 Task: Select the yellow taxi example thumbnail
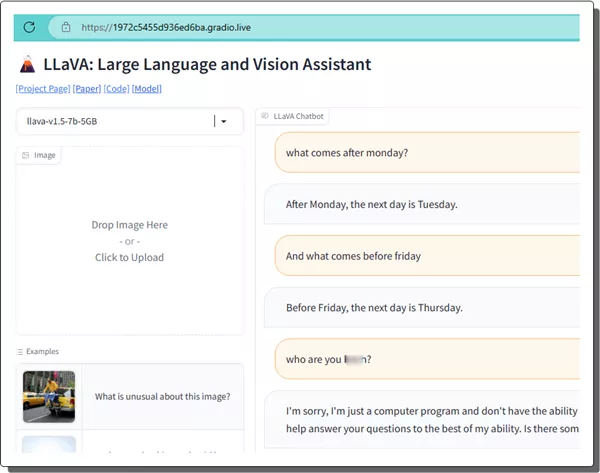pos(49,396)
